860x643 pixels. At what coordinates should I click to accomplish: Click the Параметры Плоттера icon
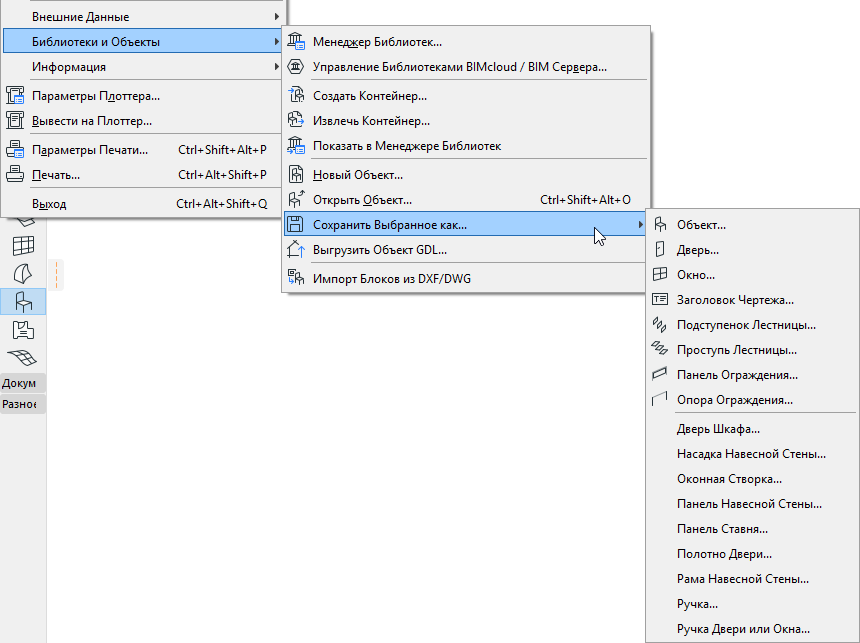(15, 95)
